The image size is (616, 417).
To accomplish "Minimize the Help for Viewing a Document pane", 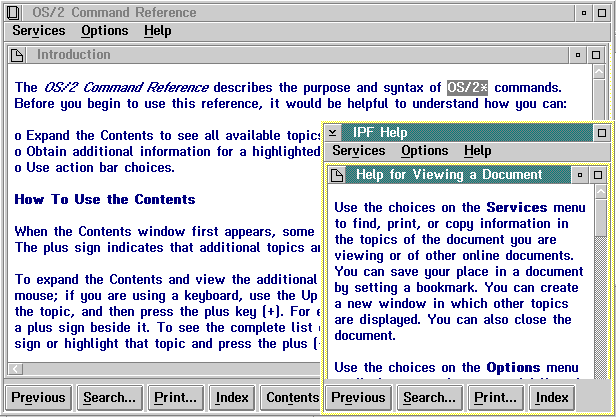I will [580, 175].
